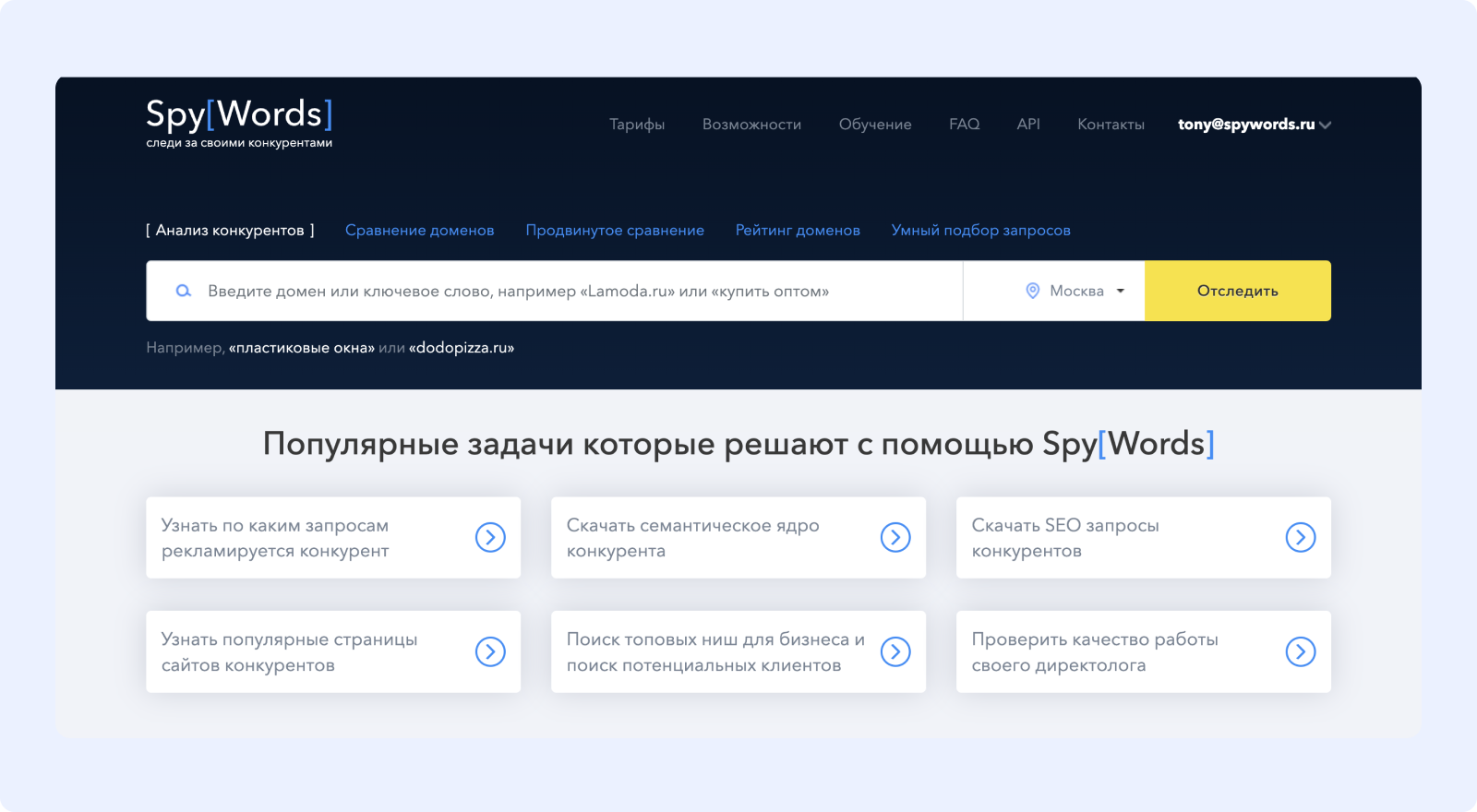Click arrow icon on 'Узнать популярные страницы' card
The height and width of the screenshot is (812, 1477).
[490, 651]
